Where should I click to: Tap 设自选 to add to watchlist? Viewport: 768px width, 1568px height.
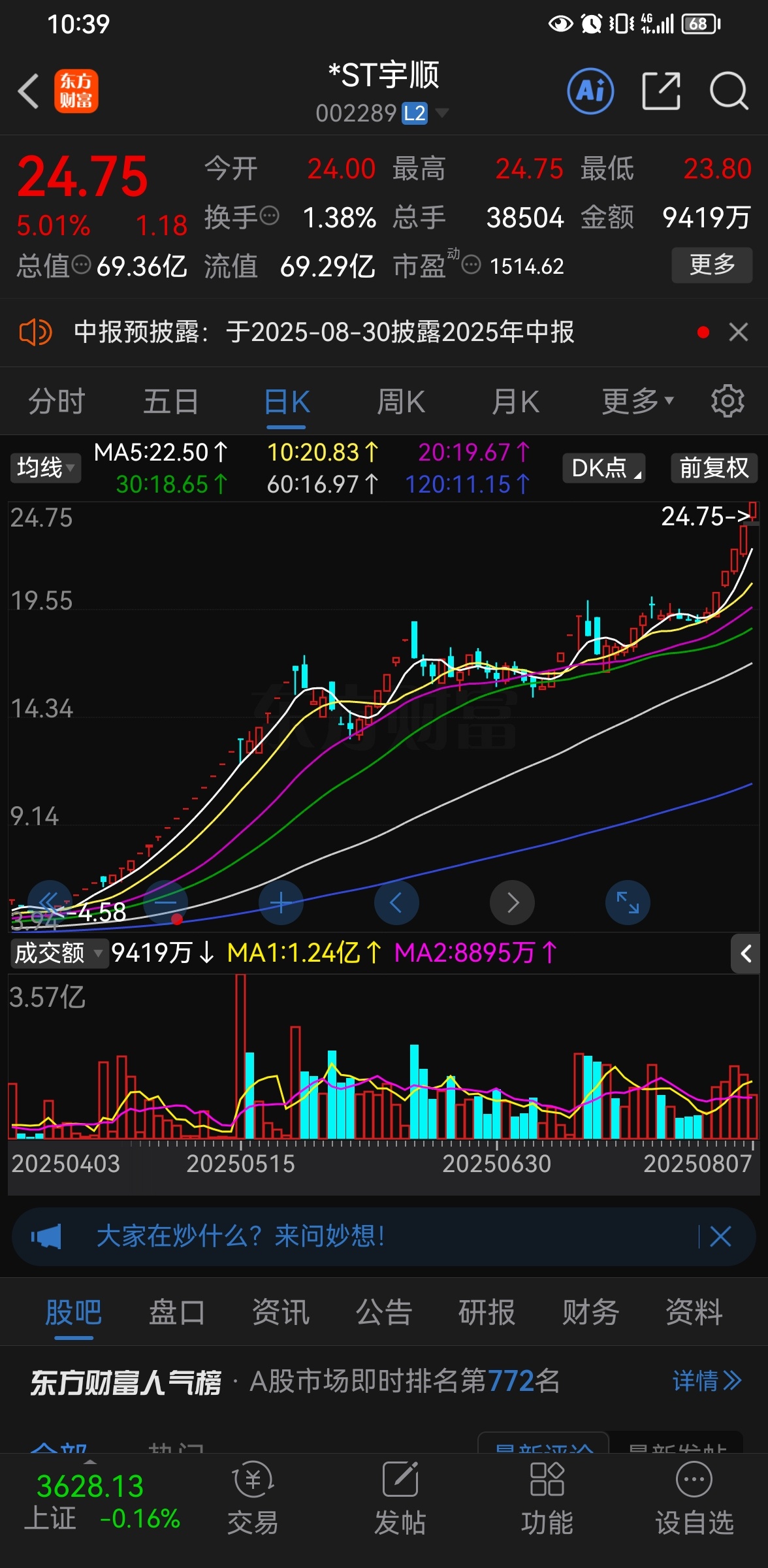(x=694, y=1498)
